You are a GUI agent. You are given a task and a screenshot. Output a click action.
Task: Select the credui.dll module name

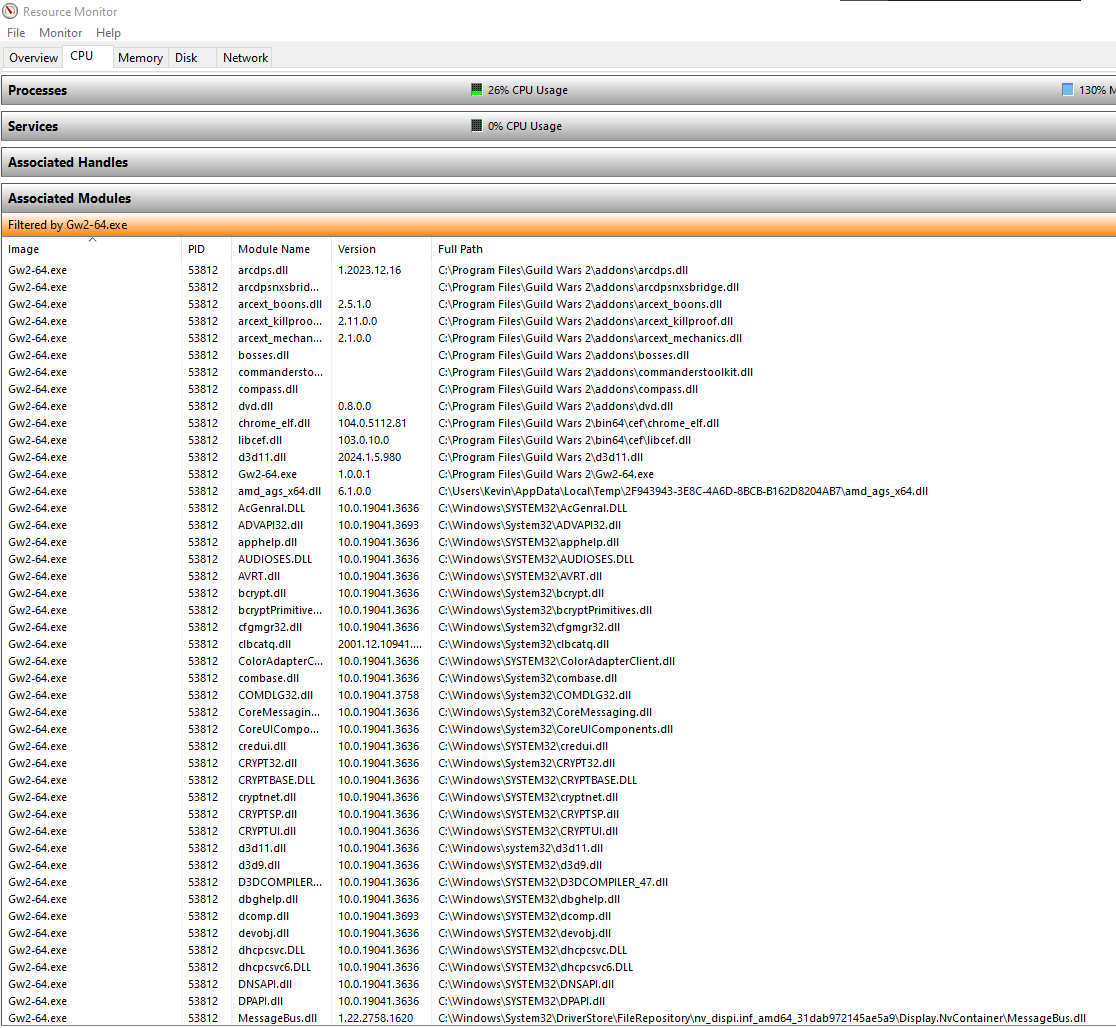(x=262, y=747)
